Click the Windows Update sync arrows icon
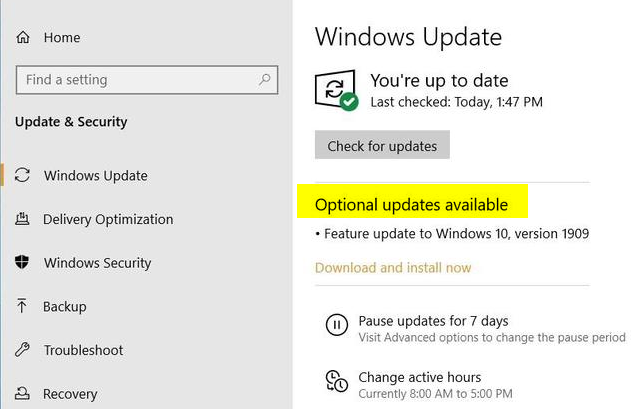The width and height of the screenshot is (643, 409). coord(22,175)
